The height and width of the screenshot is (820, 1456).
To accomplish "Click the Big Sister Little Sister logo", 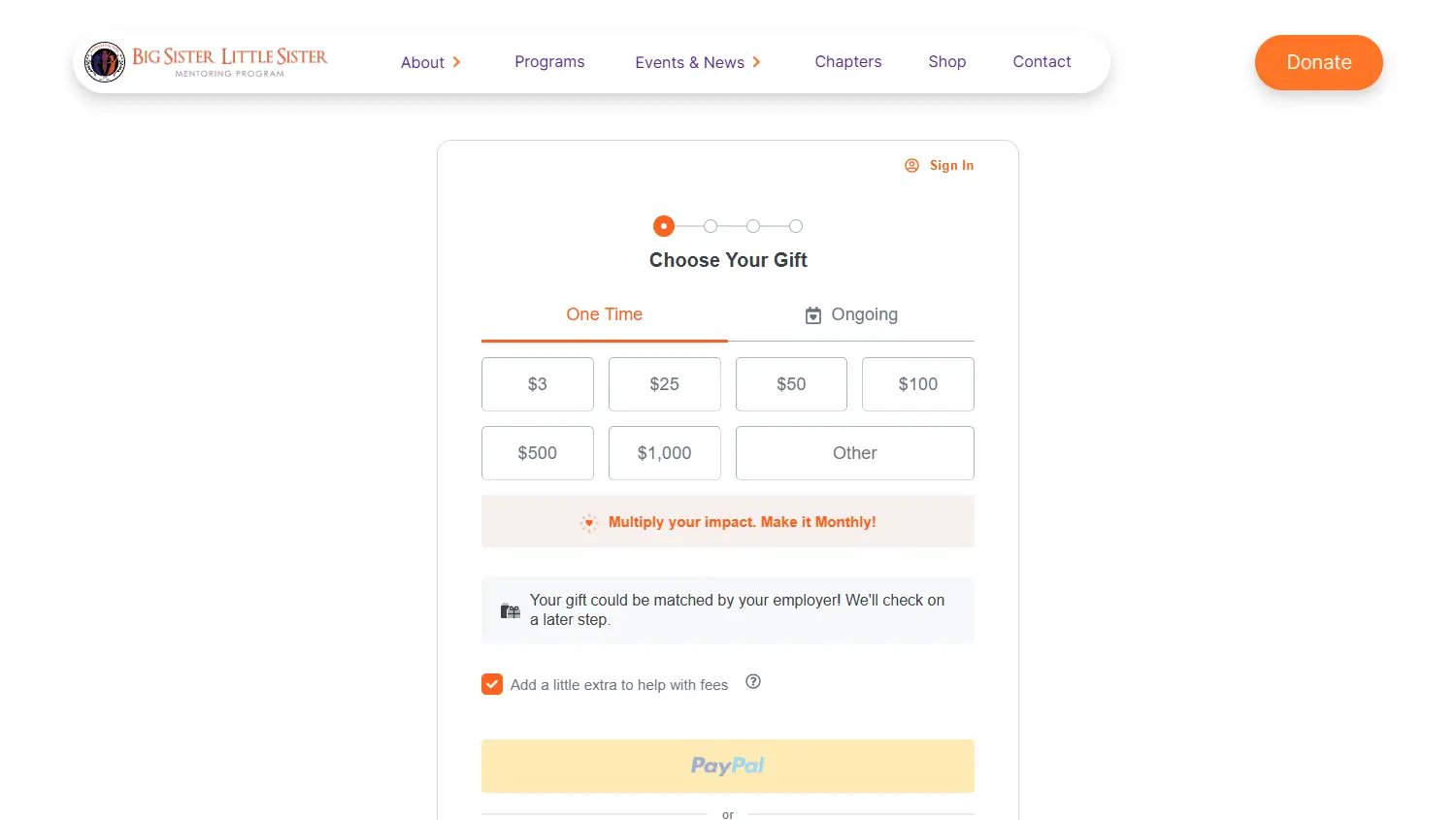I will pos(206,62).
